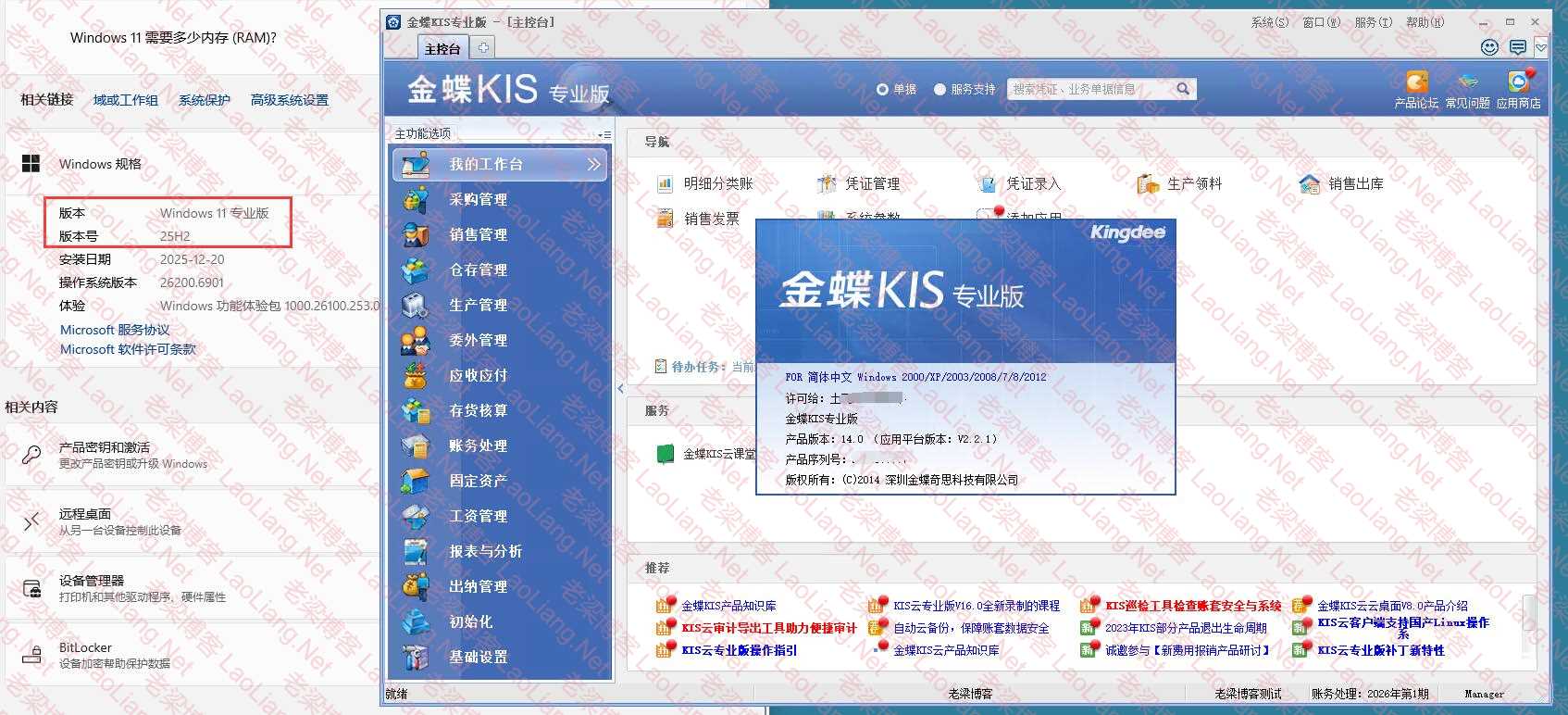
Task: Click the smiley face feedback icon
Action: coord(1489,47)
